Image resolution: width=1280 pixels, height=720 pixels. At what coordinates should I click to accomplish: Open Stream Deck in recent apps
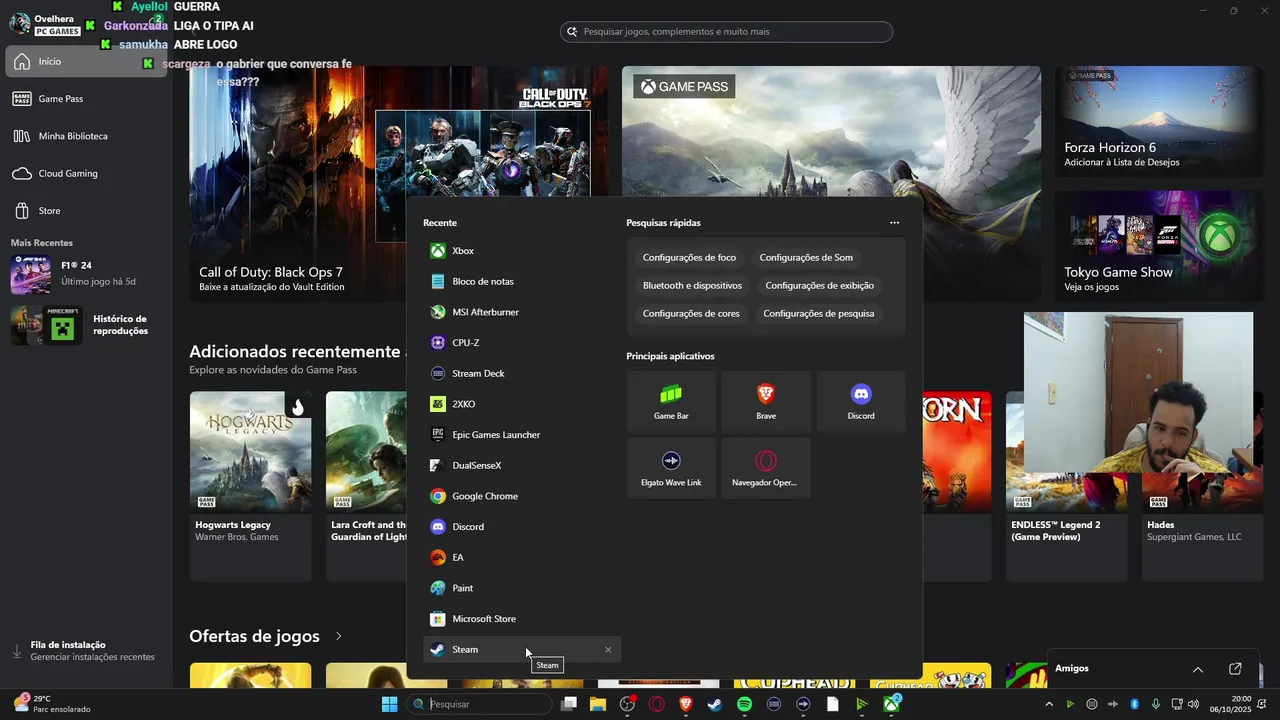522,374
